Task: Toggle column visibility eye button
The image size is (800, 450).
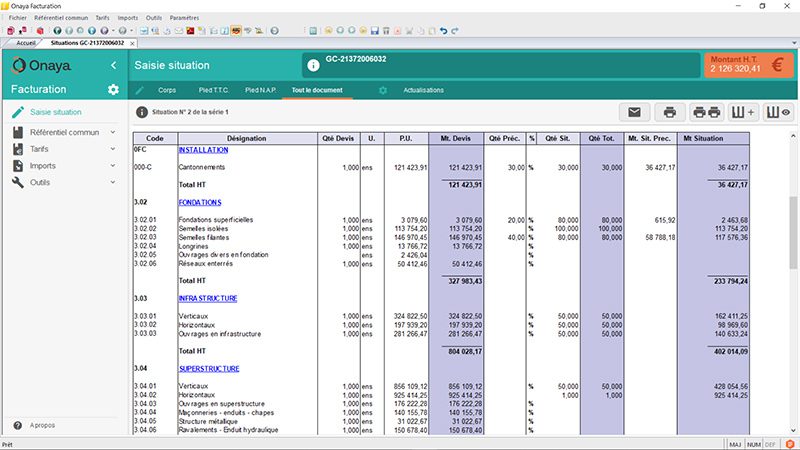Action: click(x=779, y=112)
